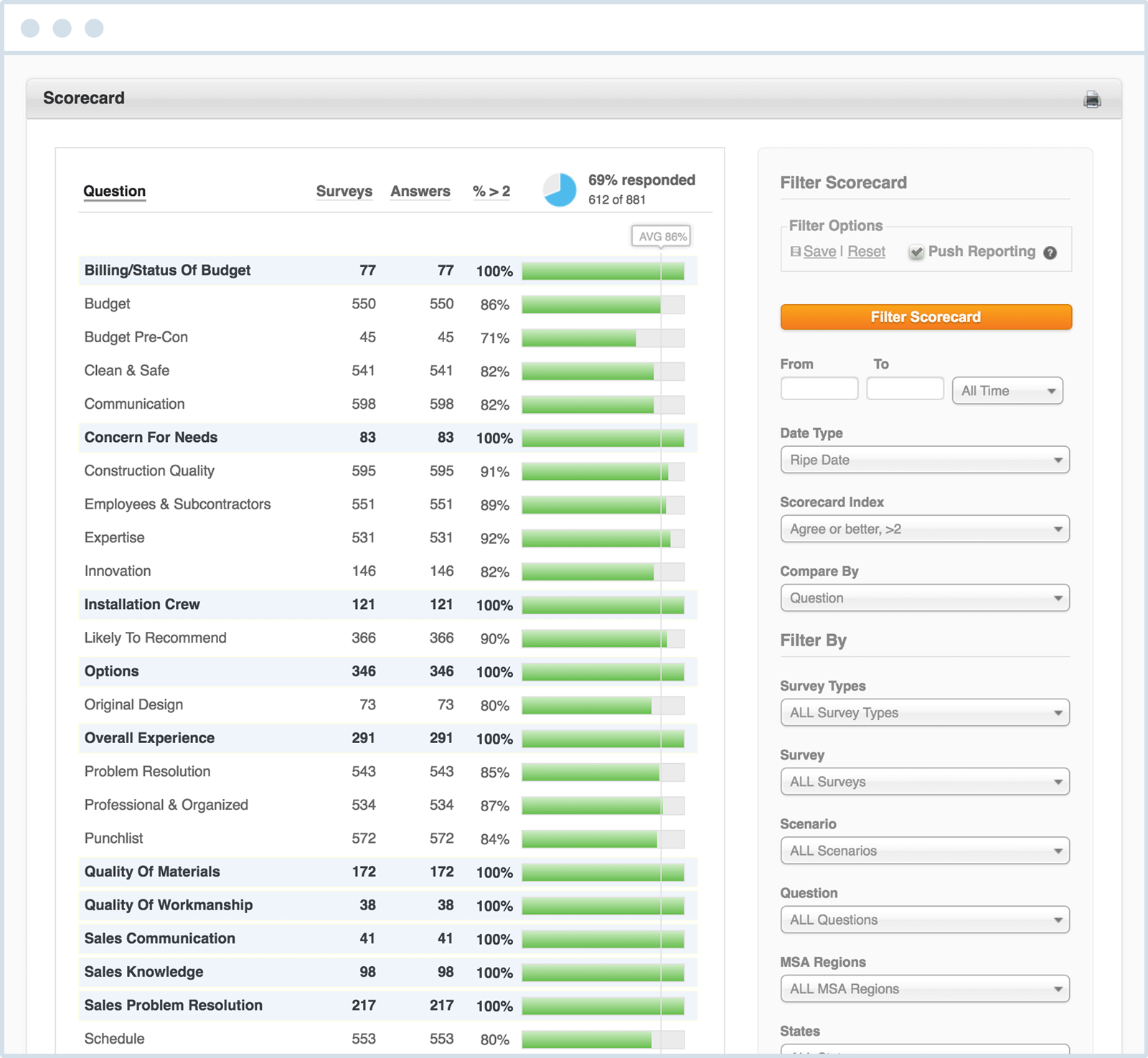Click the Save filter disk icon

pos(796,252)
